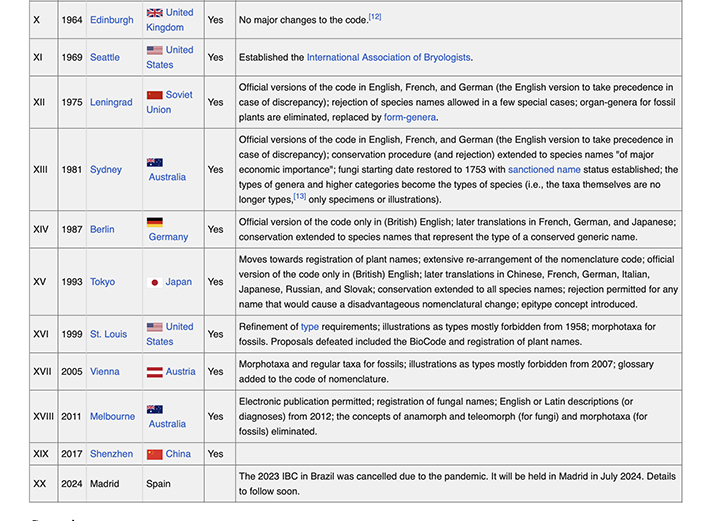
Task: Click the Soviet Union flag icon
Action: pyautogui.click(x=155, y=95)
